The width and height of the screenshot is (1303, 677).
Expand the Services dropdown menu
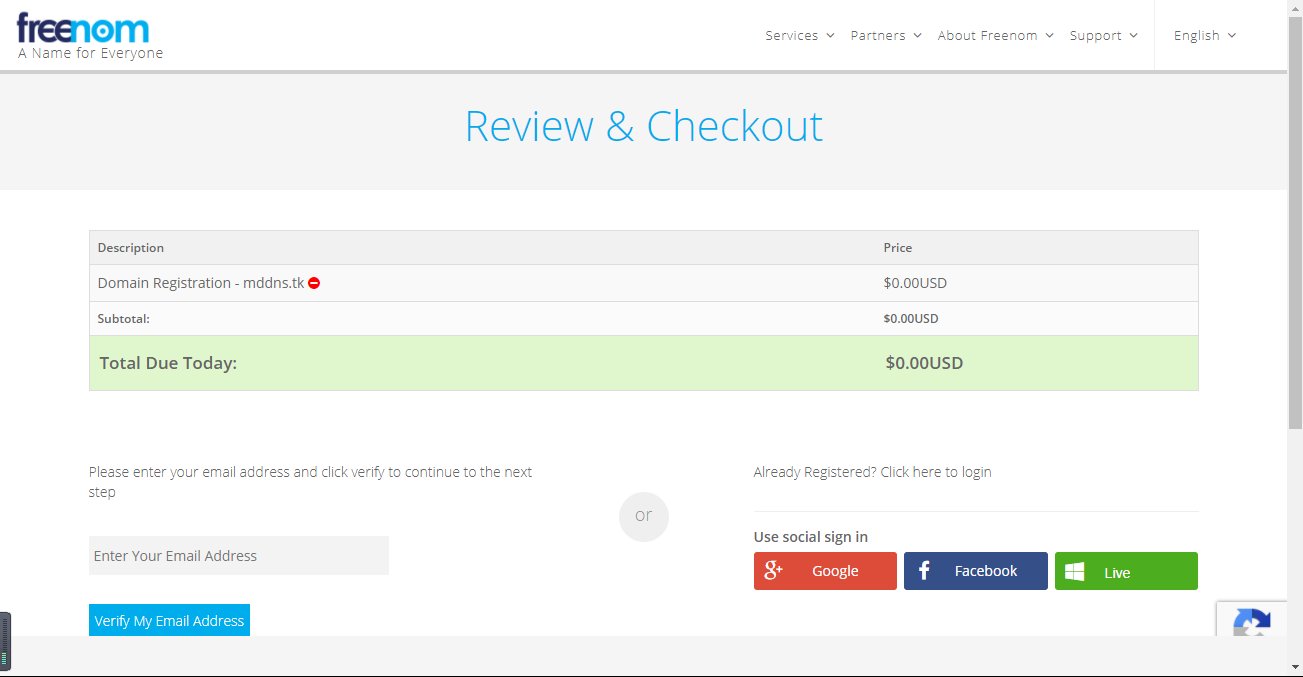tap(799, 35)
